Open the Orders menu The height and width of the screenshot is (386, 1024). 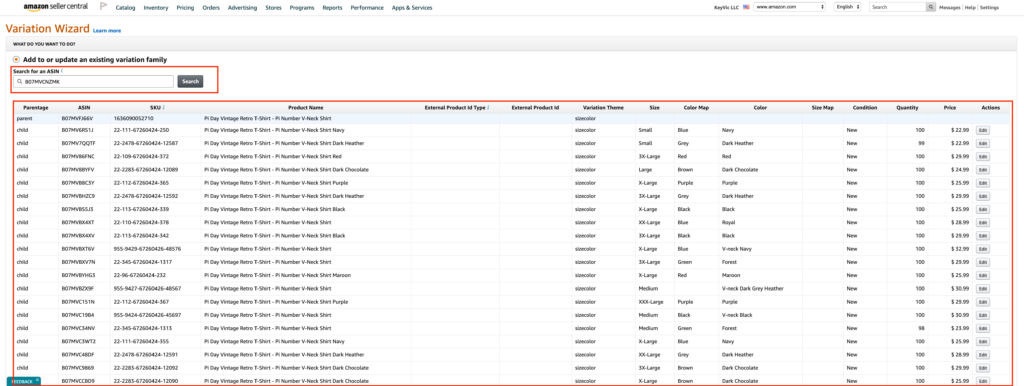click(x=211, y=8)
